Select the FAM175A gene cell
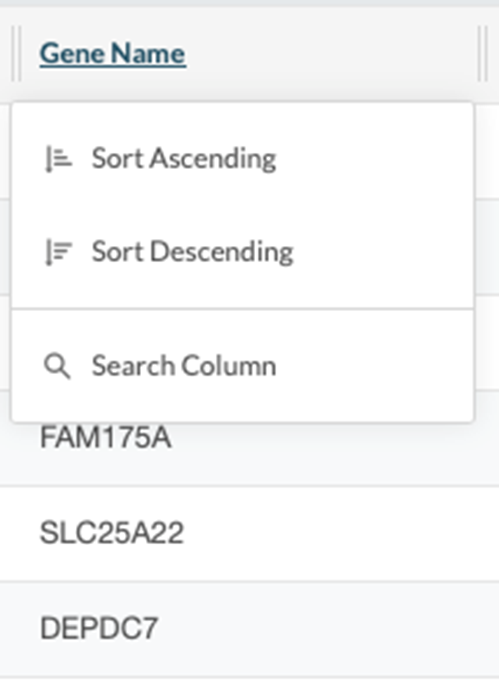The image size is (499, 697). (106, 438)
